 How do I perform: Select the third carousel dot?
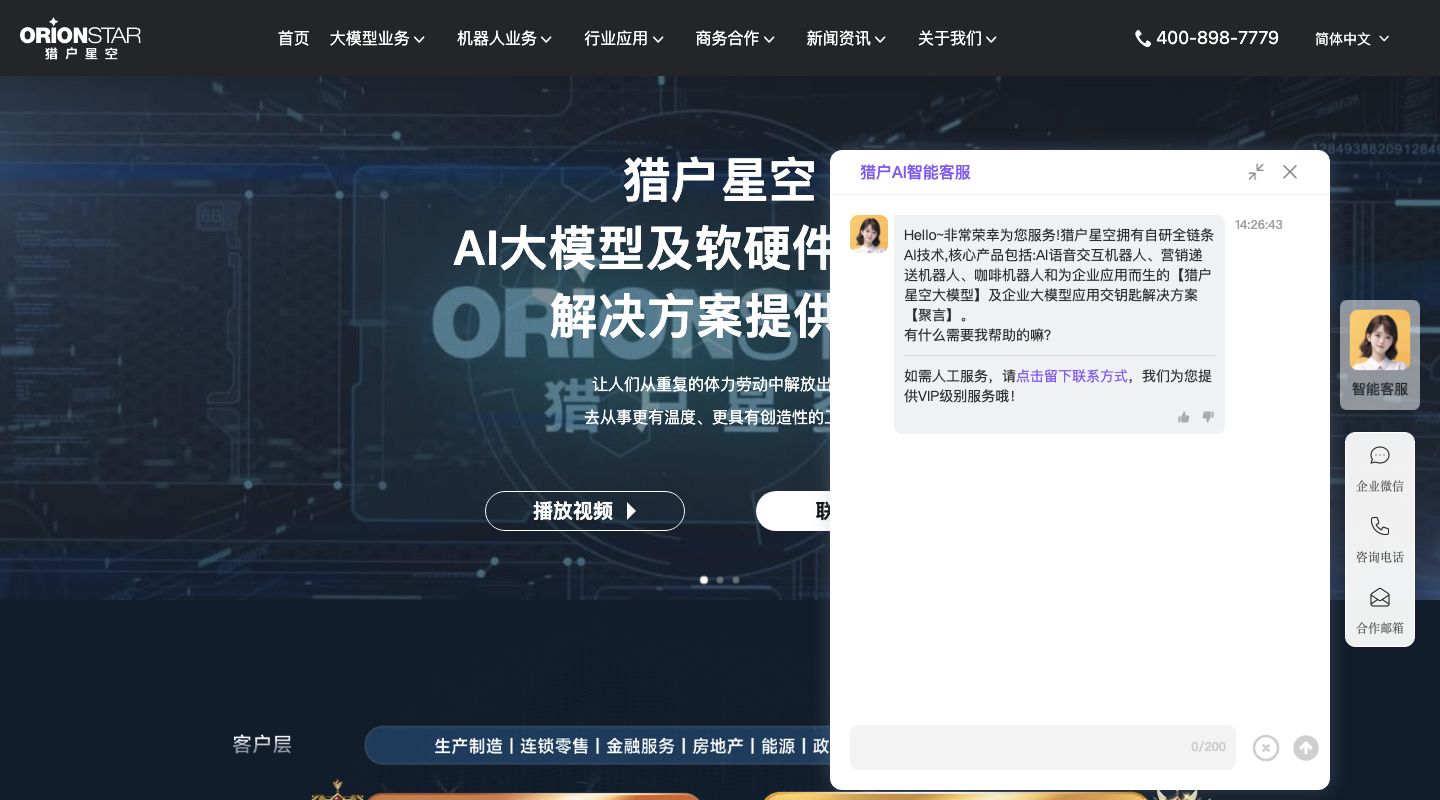click(x=736, y=580)
